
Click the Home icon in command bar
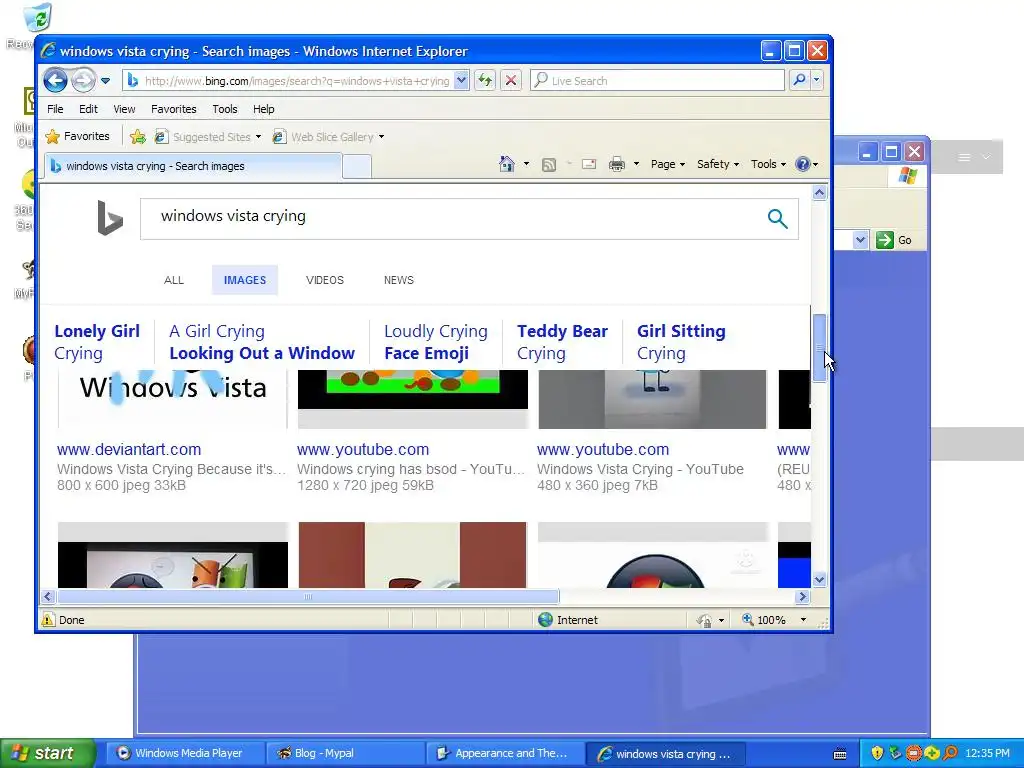point(507,164)
